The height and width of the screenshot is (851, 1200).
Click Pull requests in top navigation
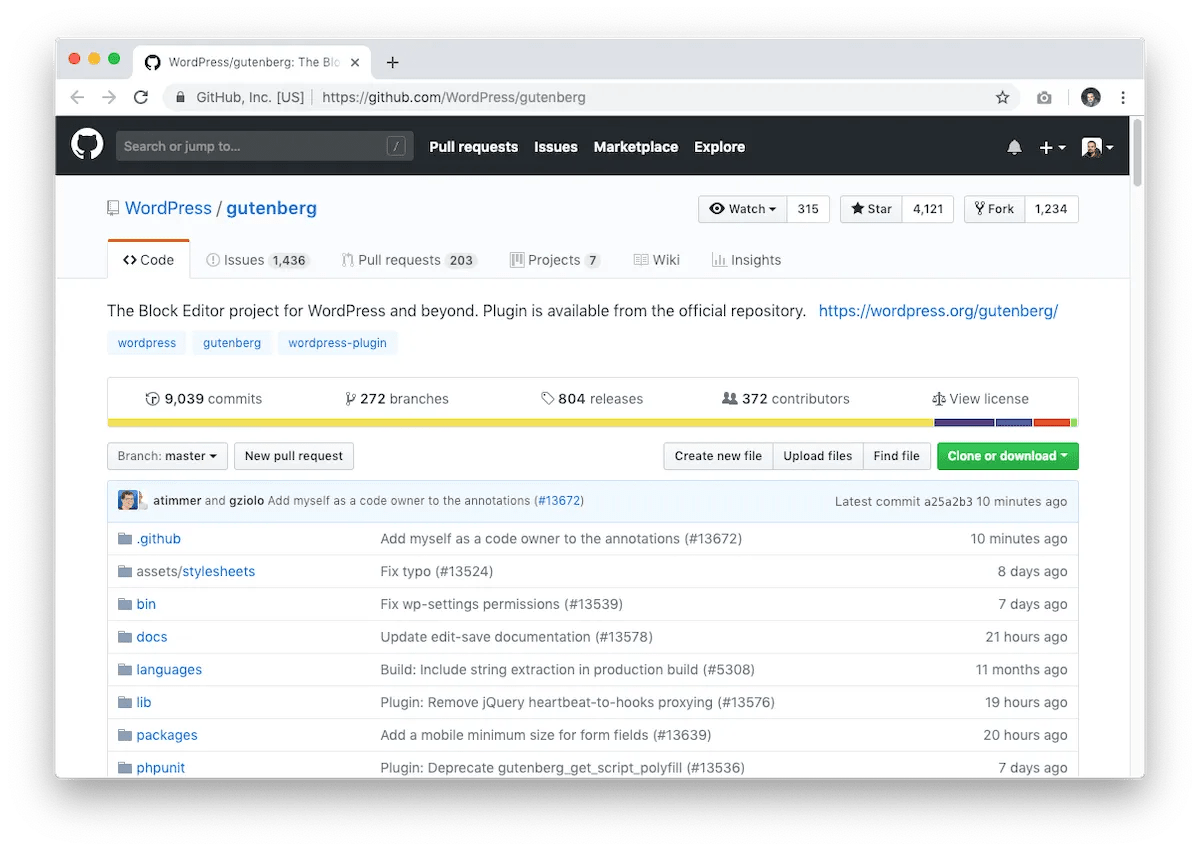pyautogui.click(x=474, y=147)
